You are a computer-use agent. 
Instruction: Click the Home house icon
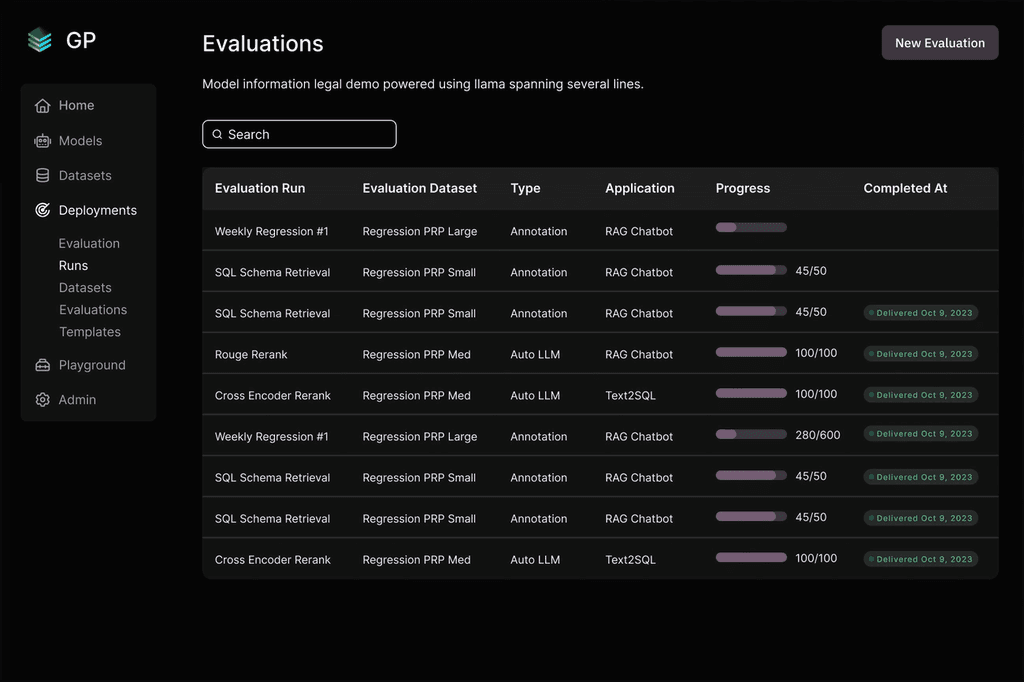click(x=42, y=106)
